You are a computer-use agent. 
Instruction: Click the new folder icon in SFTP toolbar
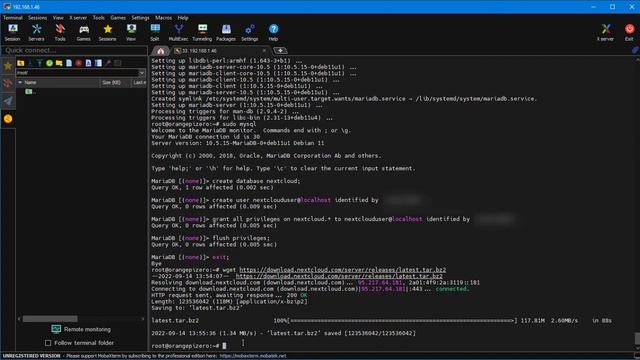tap(59, 63)
